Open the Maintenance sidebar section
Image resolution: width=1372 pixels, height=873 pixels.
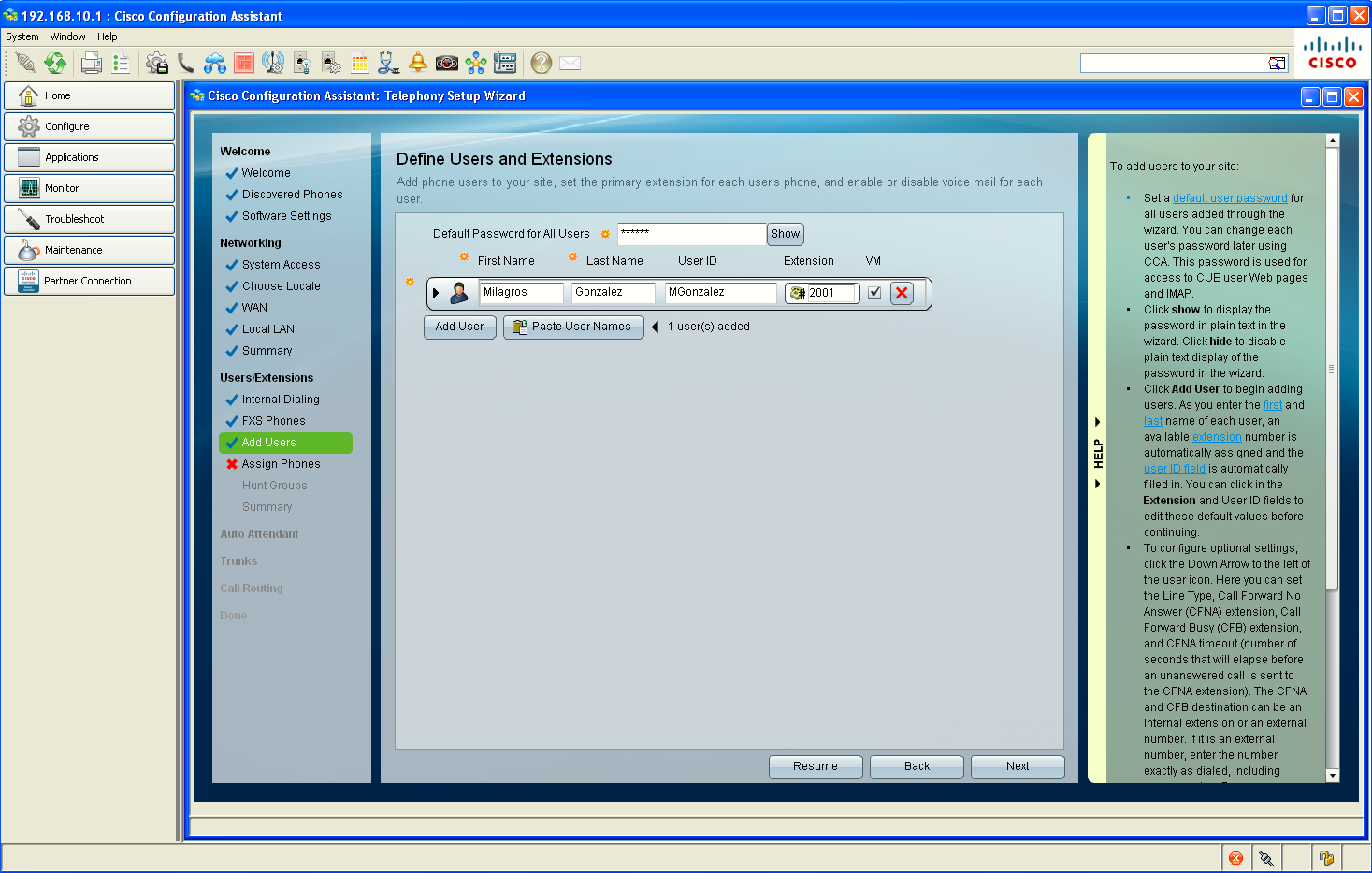89,250
